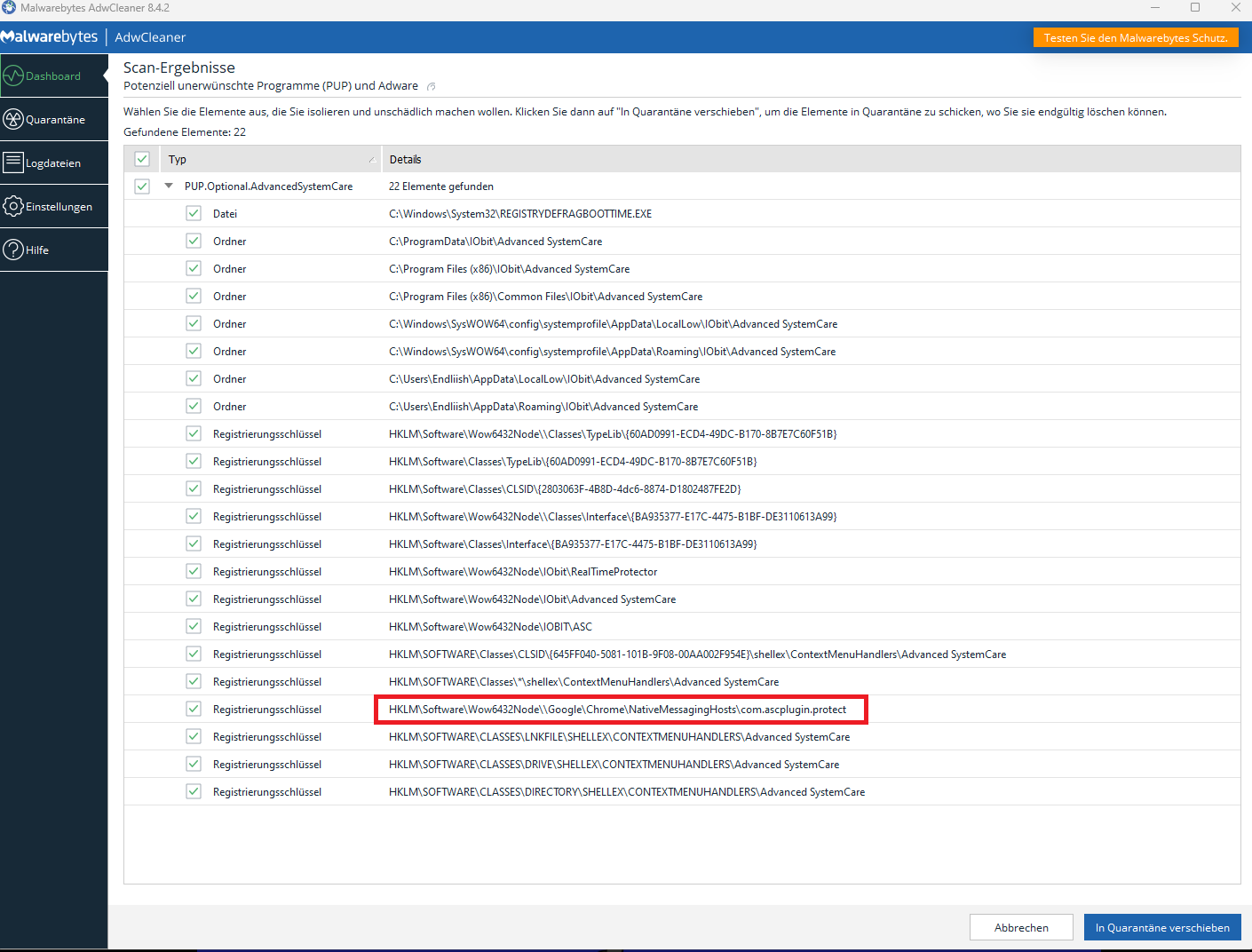Image resolution: width=1252 pixels, height=952 pixels.
Task: Select the com.ascplugin.protect Chrome NativeMessagingHosts entry
Action: pos(618,710)
